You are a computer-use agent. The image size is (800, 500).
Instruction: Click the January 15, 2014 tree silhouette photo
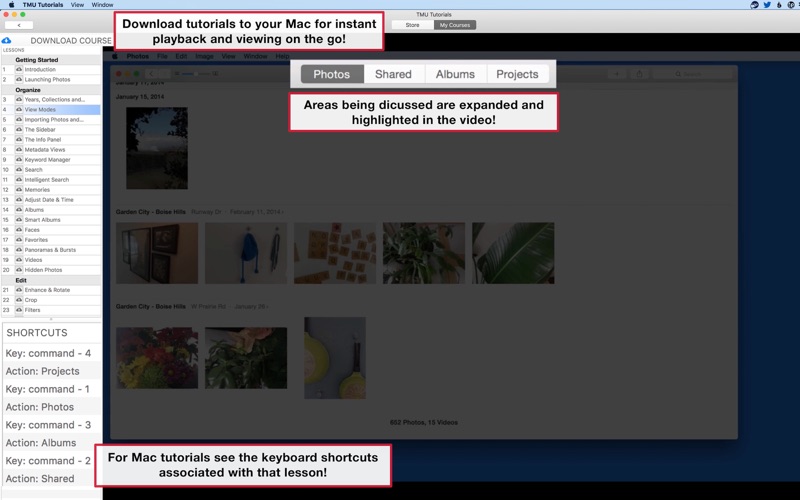[157, 148]
